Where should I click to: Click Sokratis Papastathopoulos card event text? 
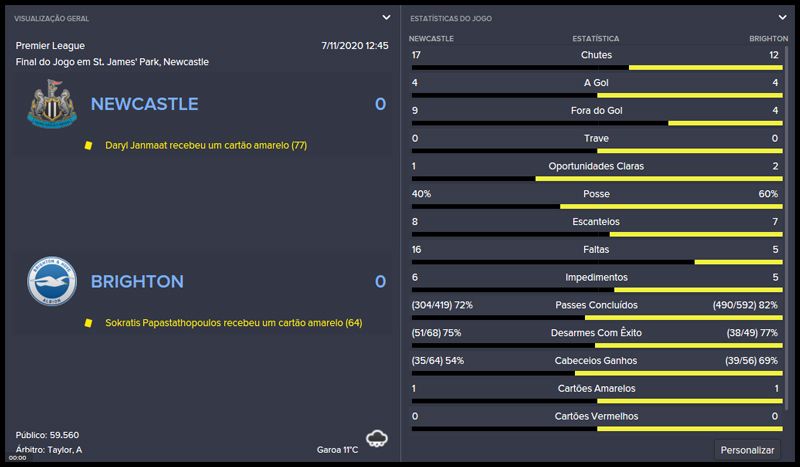click(x=233, y=323)
